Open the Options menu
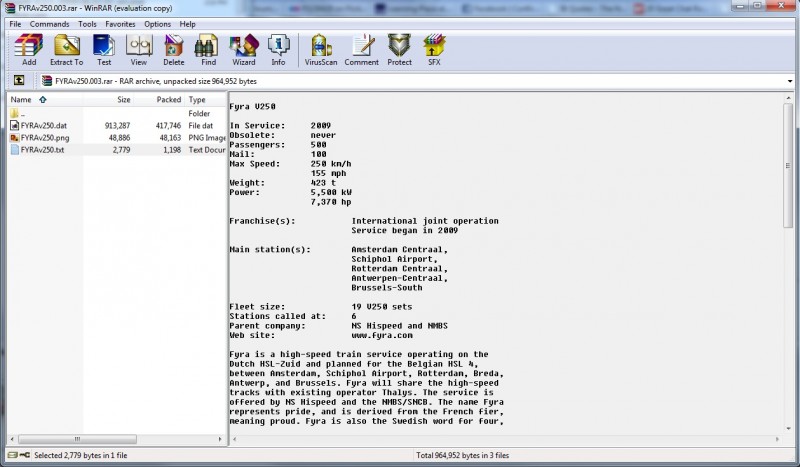Image resolution: width=800 pixels, height=467 pixels. pos(157,24)
